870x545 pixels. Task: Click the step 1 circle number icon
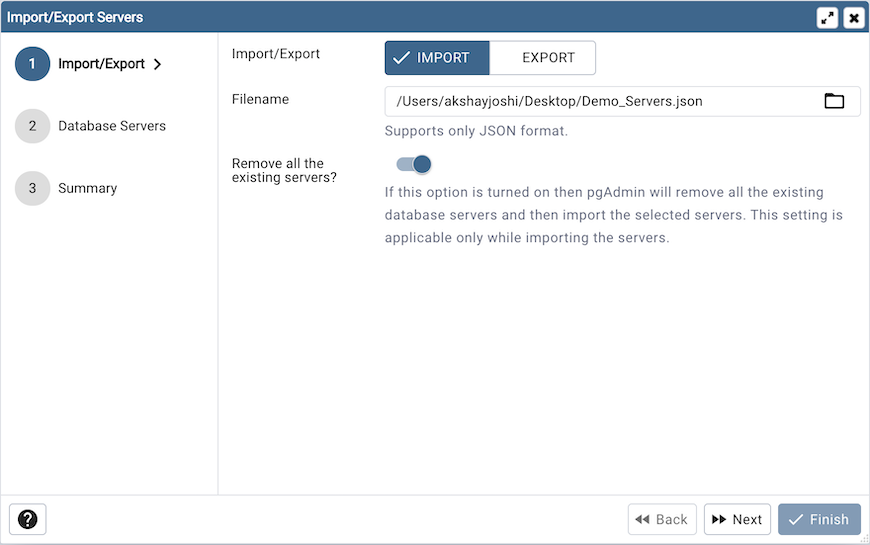point(32,64)
